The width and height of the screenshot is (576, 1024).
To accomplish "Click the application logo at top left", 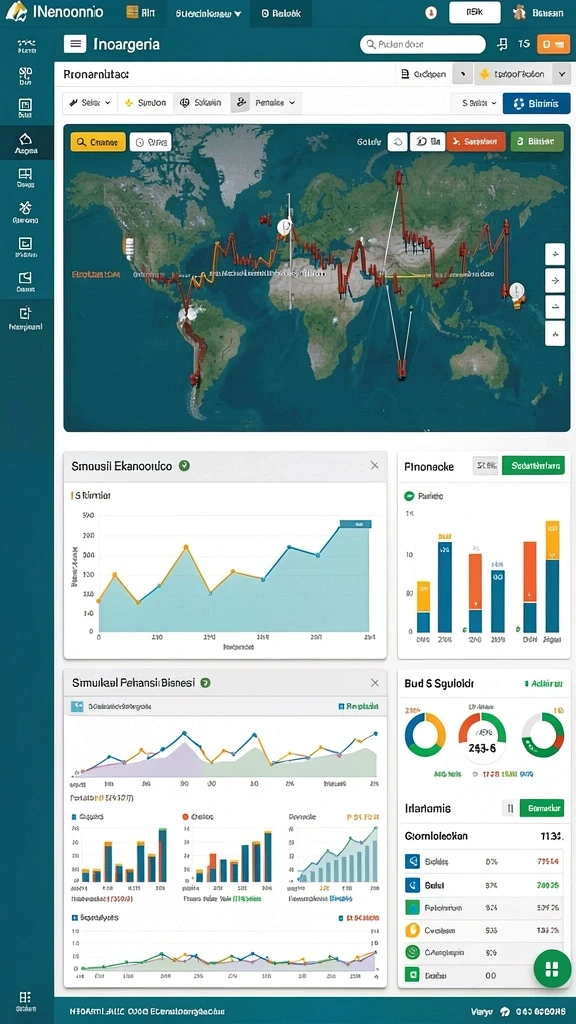I will tap(16, 11).
